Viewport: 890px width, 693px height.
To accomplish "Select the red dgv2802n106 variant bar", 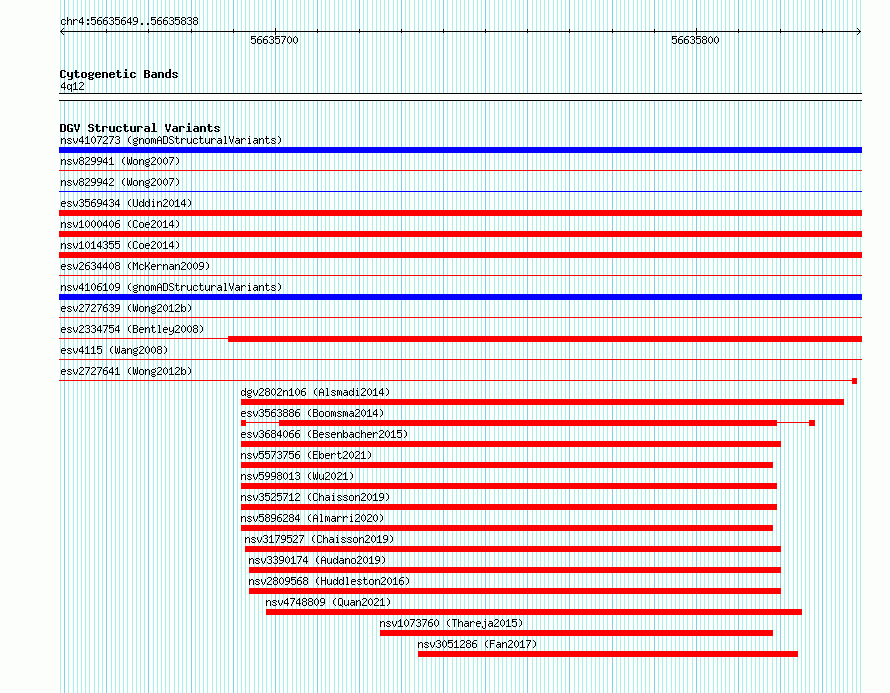I will pos(542,402).
